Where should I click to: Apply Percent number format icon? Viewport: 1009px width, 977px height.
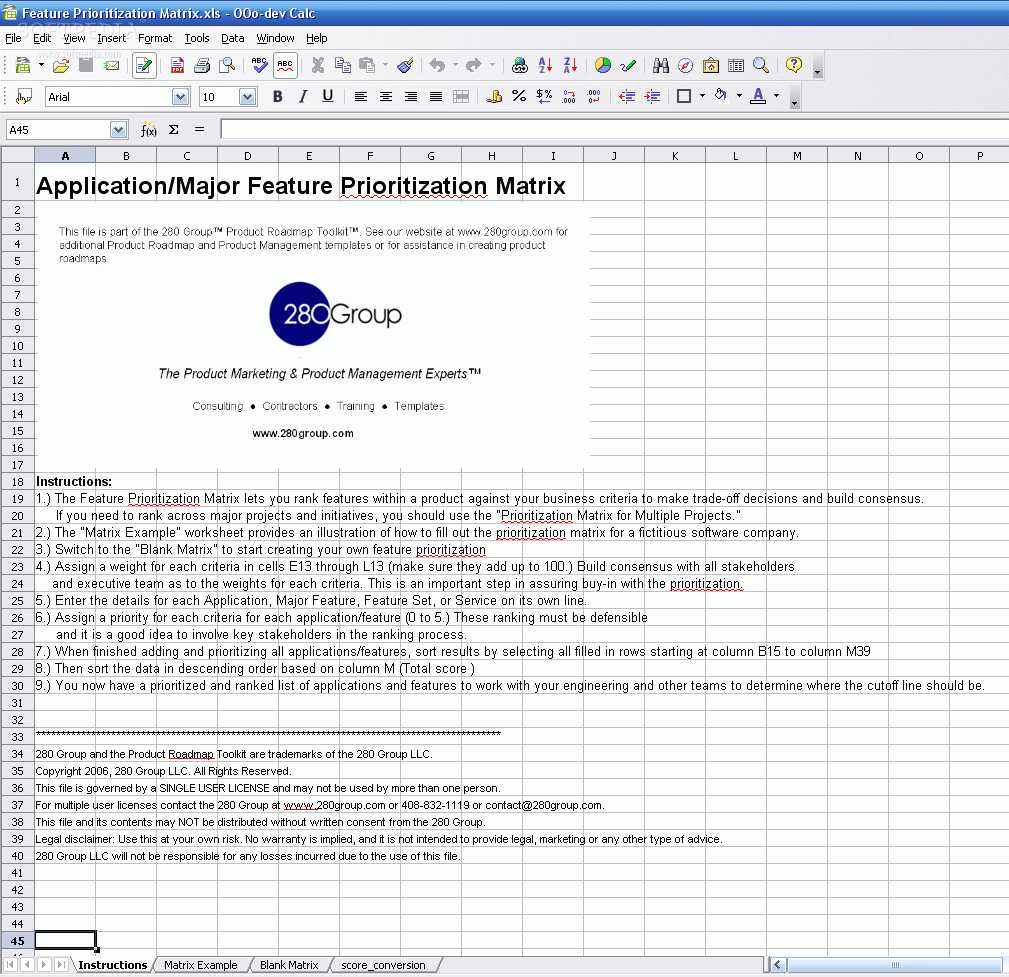519,97
